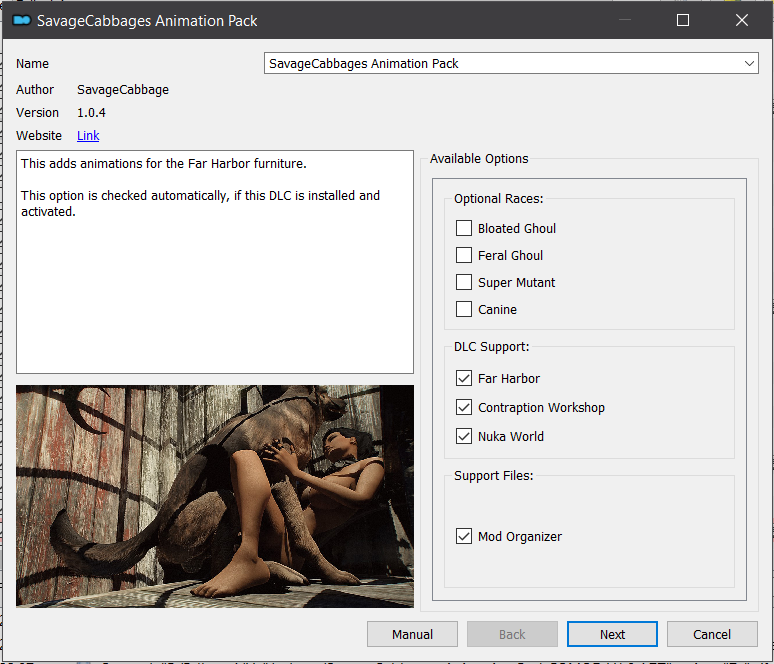Click the Available Options heading
The height and width of the screenshot is (664, 774).
click(479, 159)
